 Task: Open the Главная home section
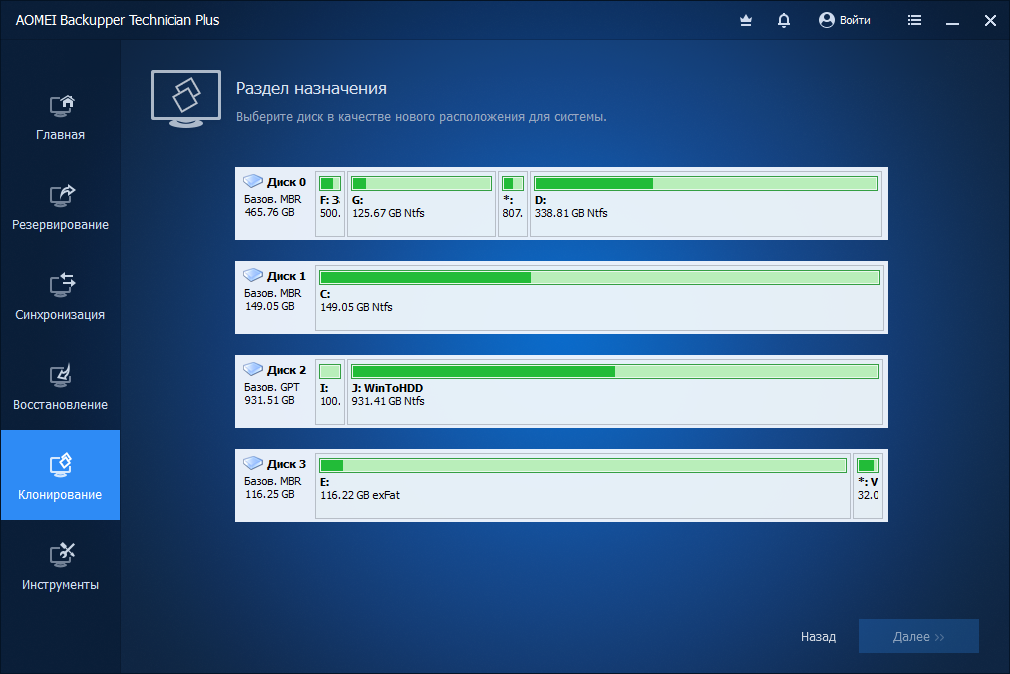pos(61,116)
